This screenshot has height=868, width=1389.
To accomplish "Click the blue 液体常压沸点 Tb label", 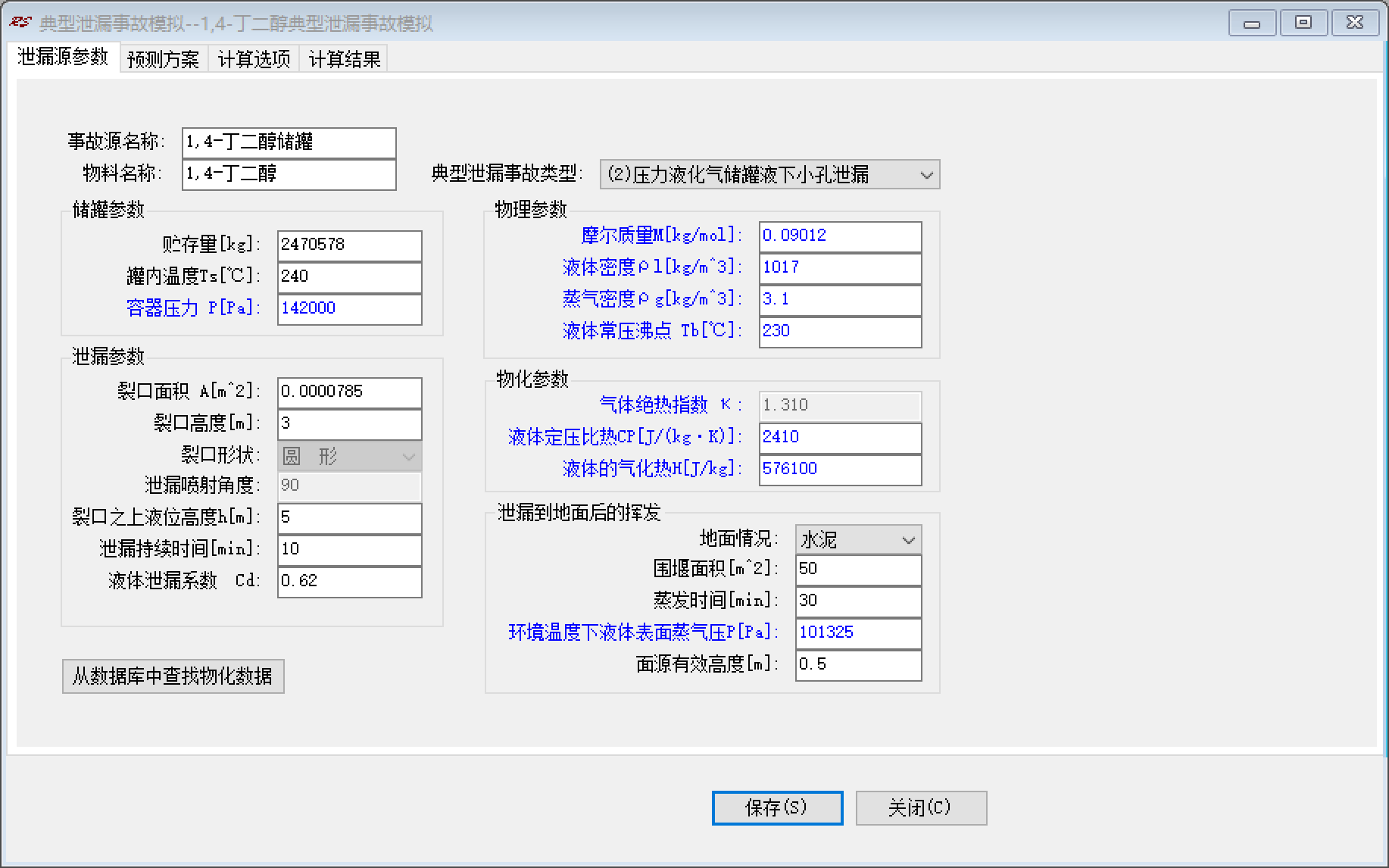I will pos(653,330).
